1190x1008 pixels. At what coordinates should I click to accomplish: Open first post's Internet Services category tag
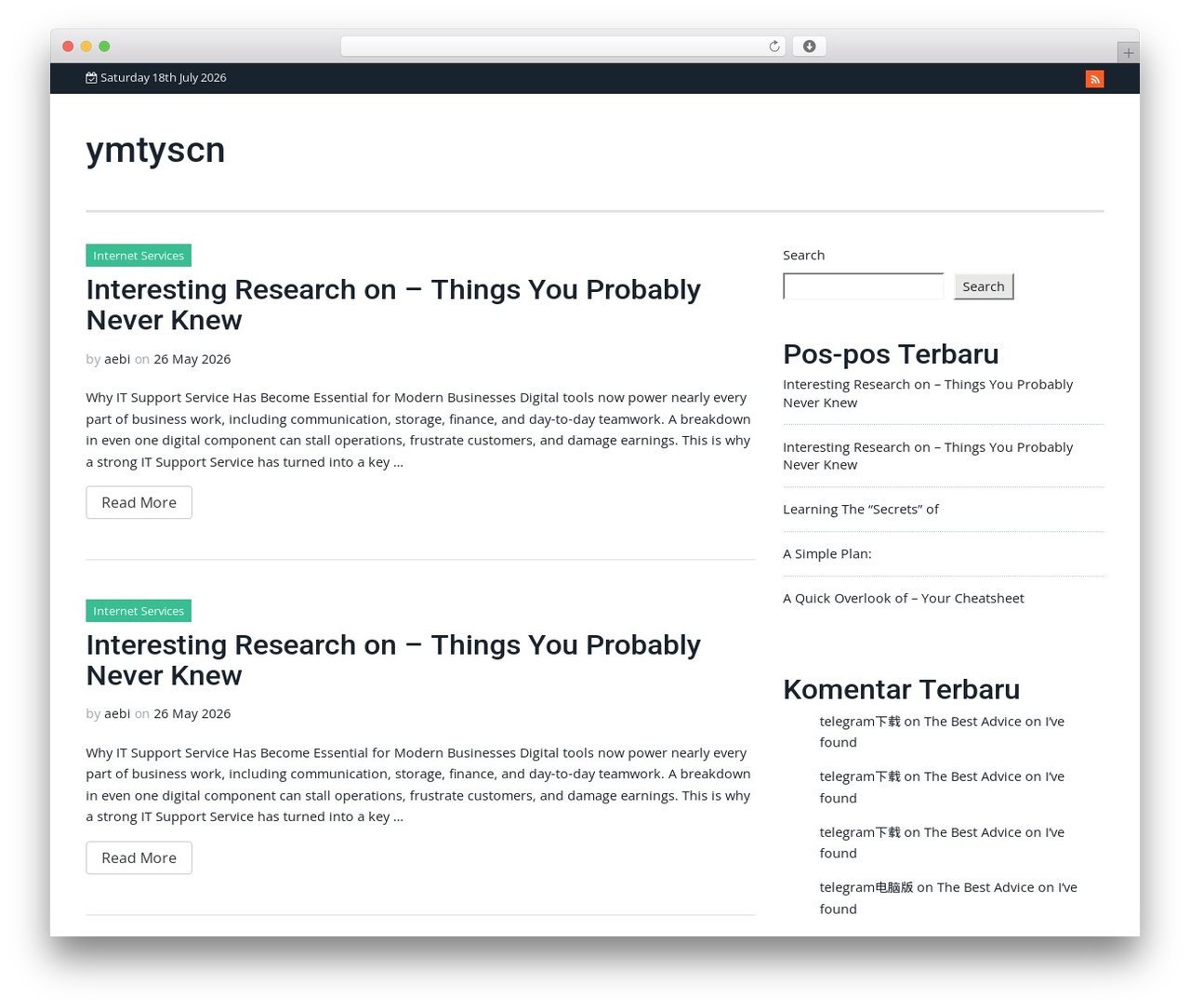[x=139, y=256]
